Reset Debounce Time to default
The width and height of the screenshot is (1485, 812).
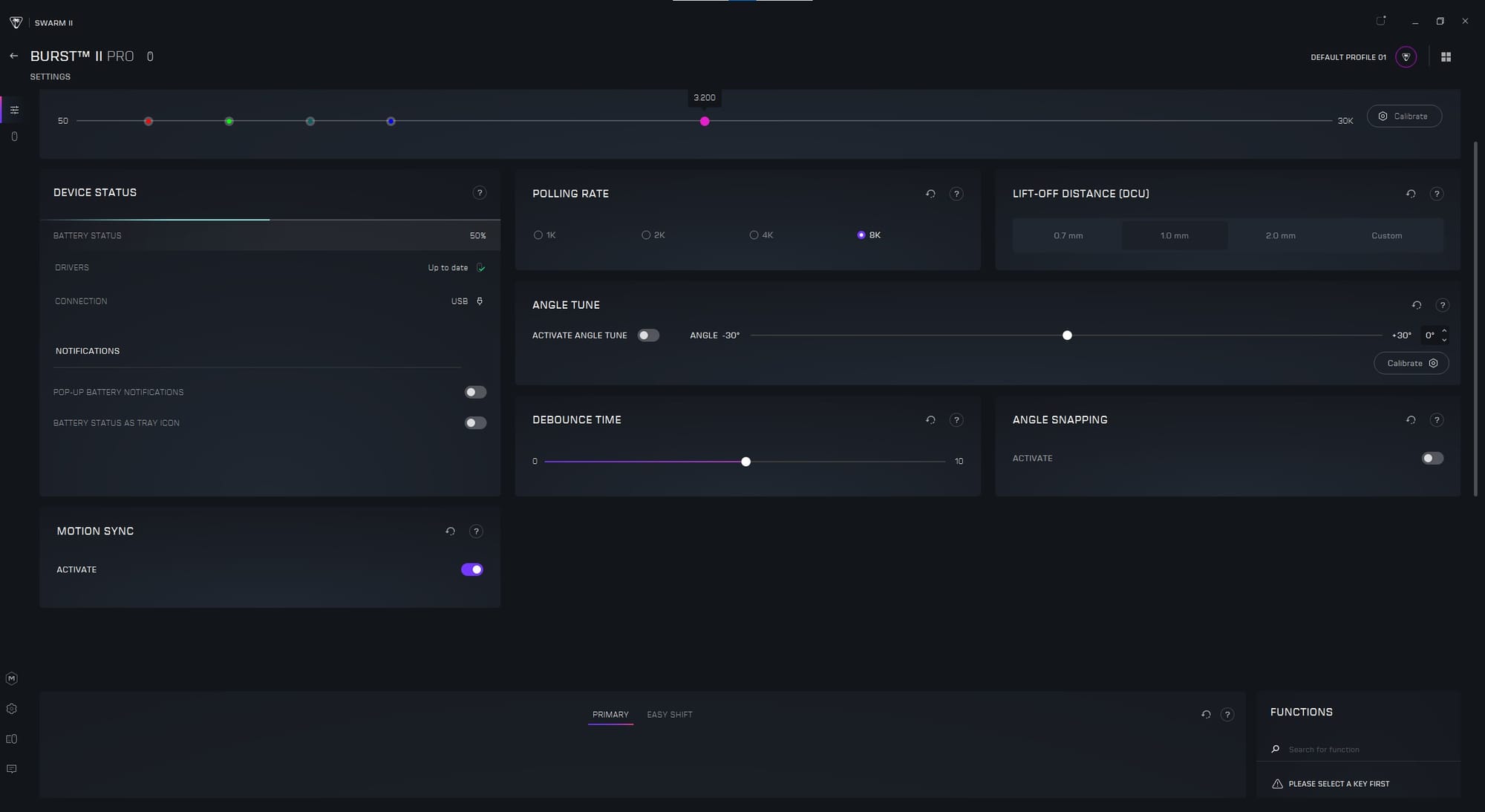(x=930, y=420)
